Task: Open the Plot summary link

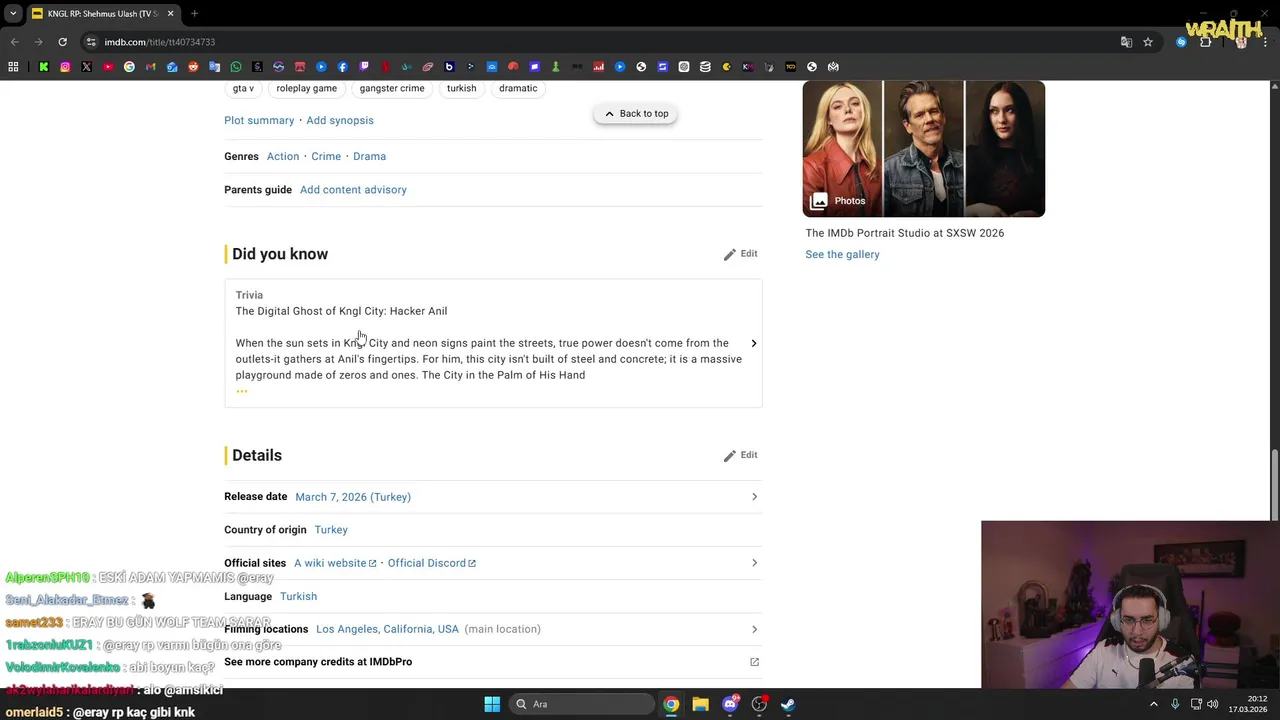Action: pos(259,121)
